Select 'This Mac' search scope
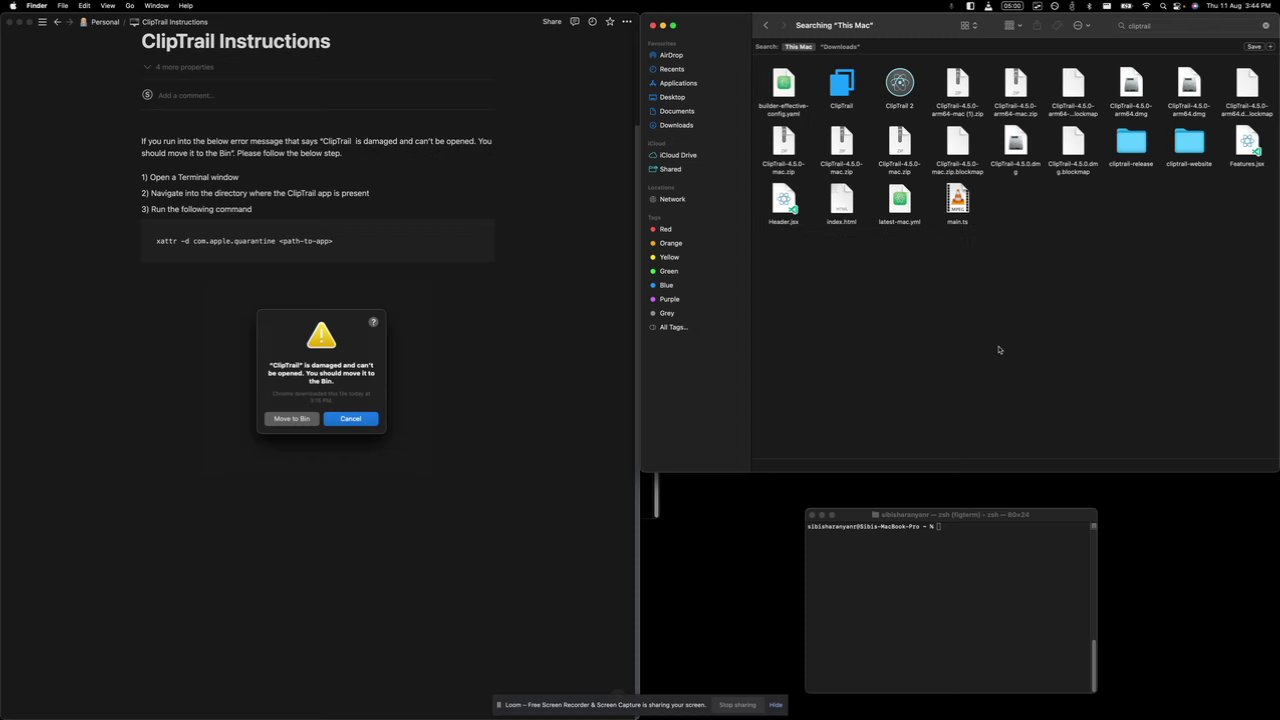 pos(798,47)
